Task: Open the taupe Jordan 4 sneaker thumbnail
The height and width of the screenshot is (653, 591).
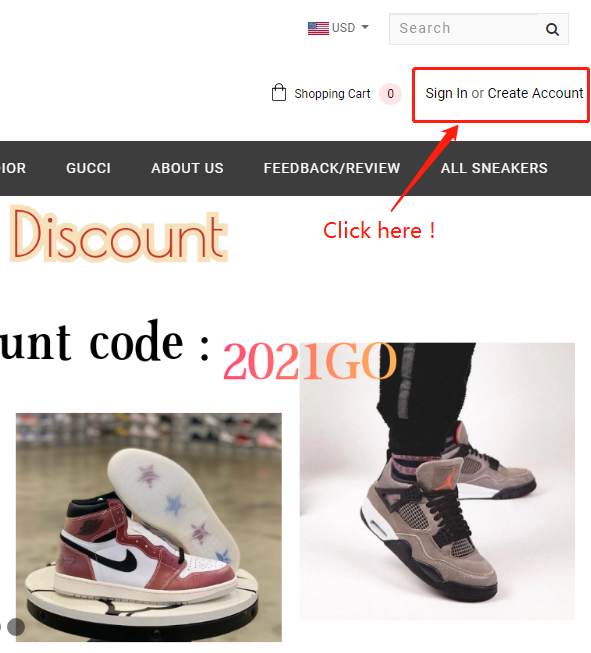Action: 437,481
